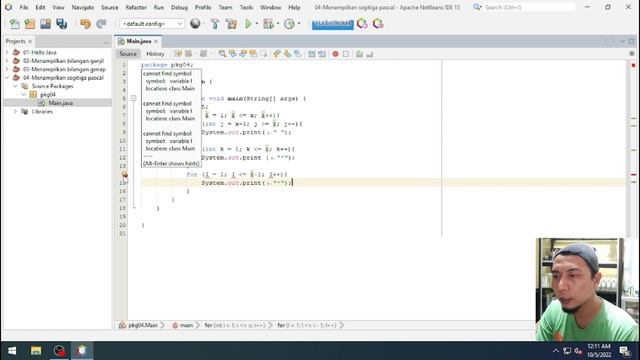
Task: Collapse 04-Menampilkan segitiga pascal project
Action: [7, 78]
